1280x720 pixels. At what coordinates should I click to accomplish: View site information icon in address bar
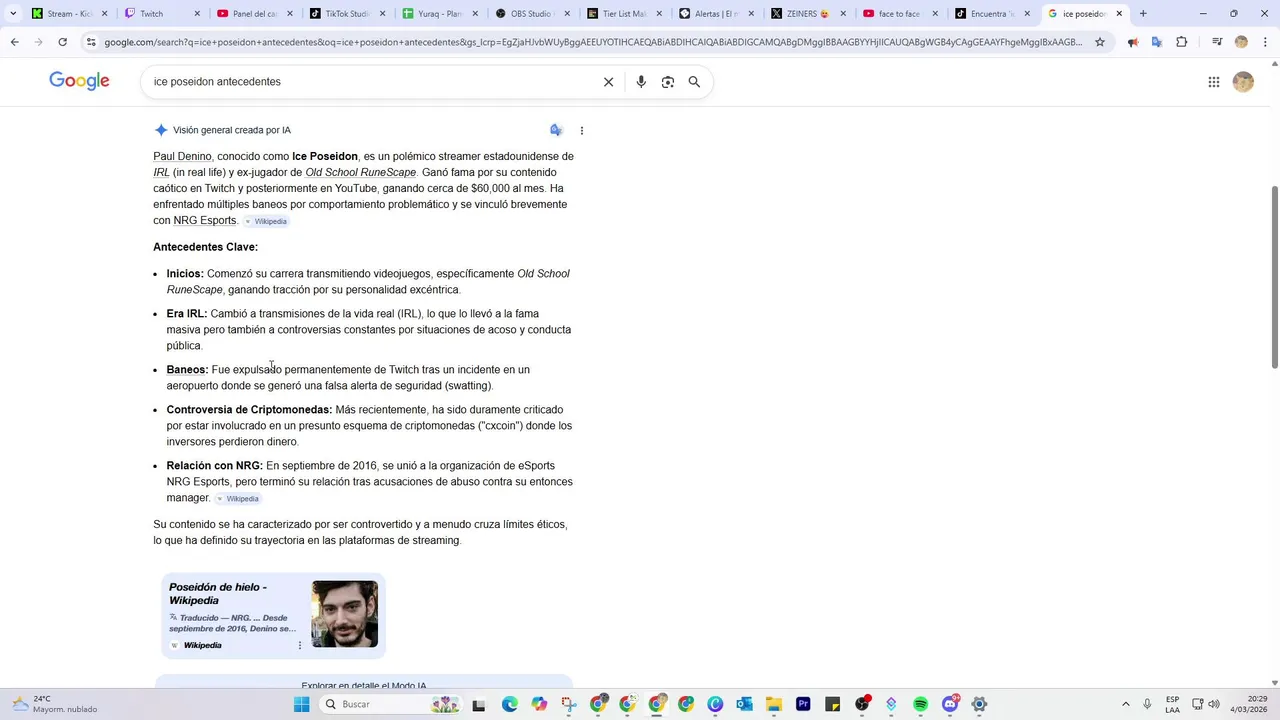pyautogui.click(x=91, y=42)
